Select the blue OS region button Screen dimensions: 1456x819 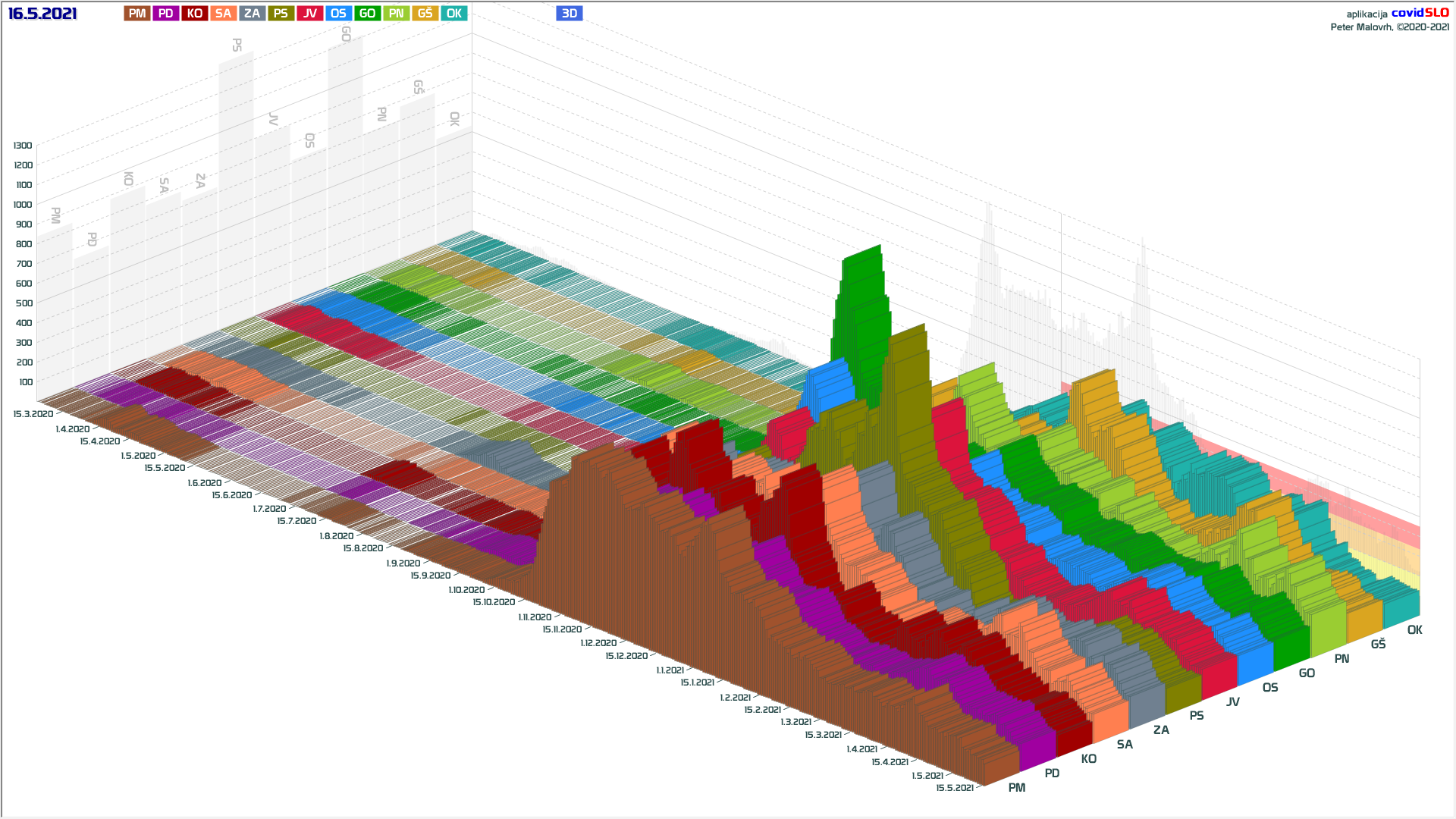(338, 13)
